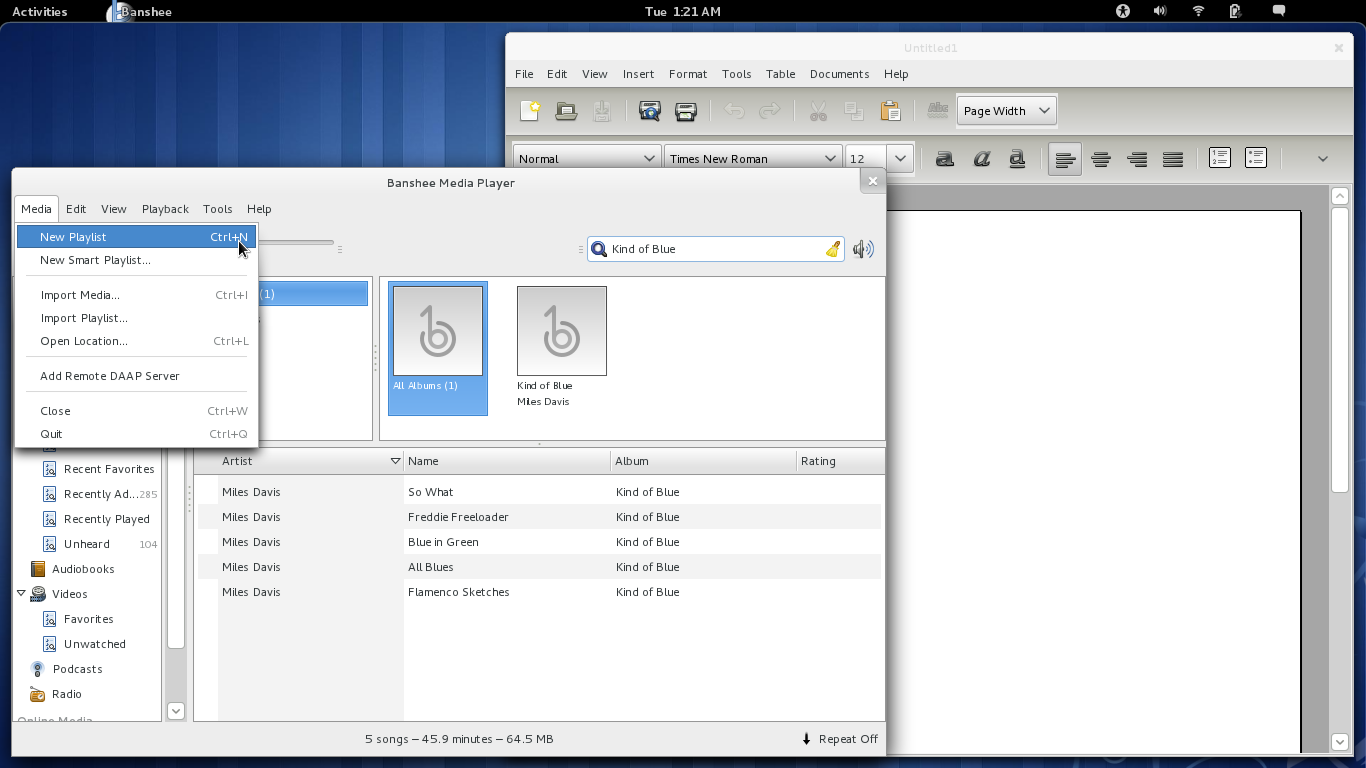Click the chat bubble icon in top panel
Screen dimensions: 1366x768
pos(1278,11)
